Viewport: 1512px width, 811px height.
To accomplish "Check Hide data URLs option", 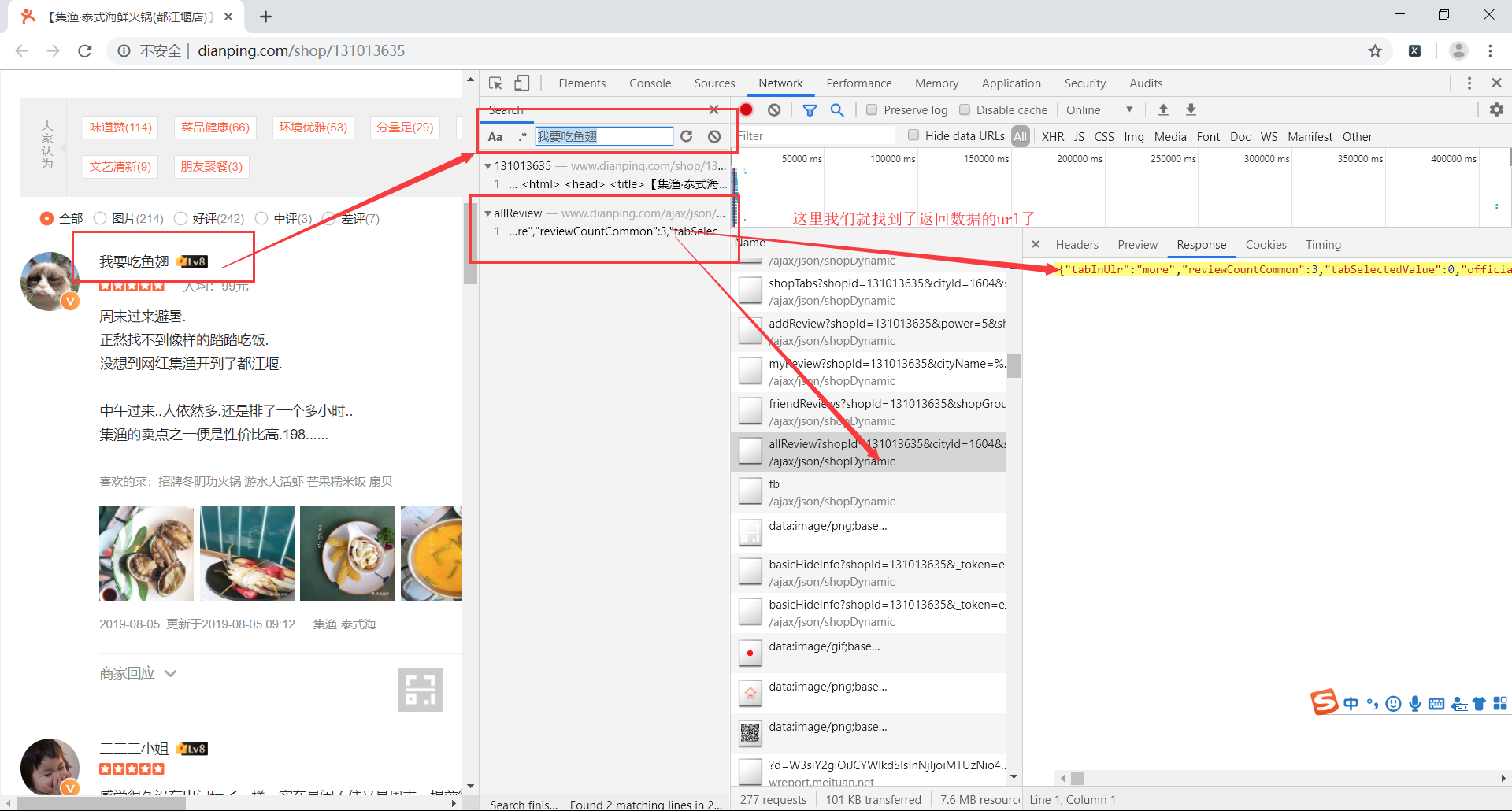I will 913,135.
